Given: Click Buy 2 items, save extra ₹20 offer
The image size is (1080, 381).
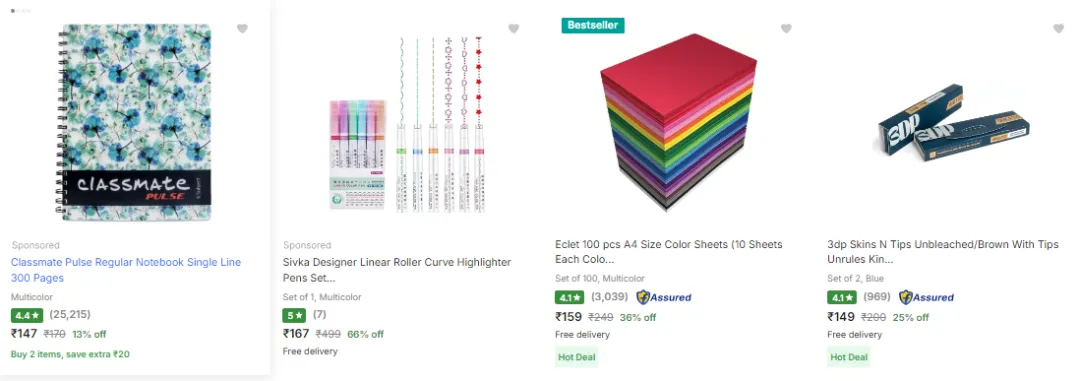Looking at the screenshot, I should click(70, 354).
